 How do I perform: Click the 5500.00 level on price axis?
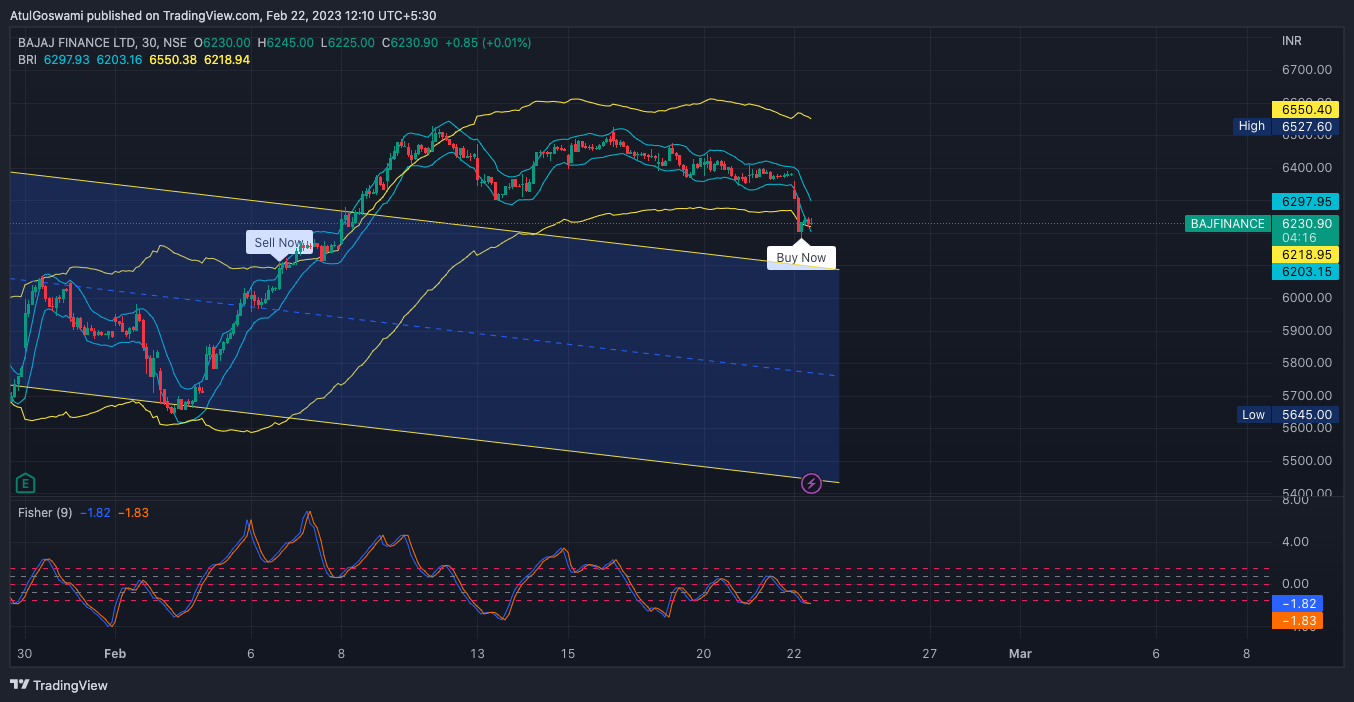[1308, 461]
